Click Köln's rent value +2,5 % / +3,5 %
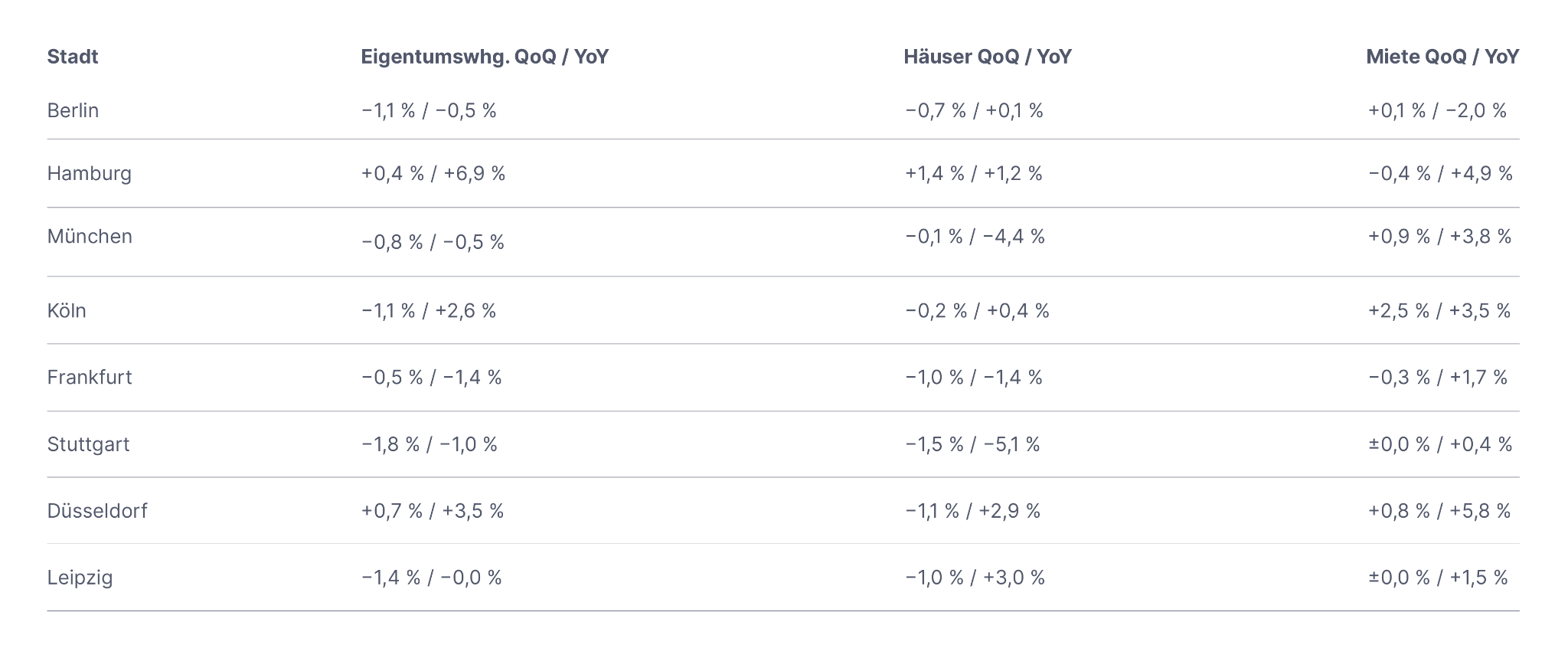Viewport: 1568px width, 658px height. [x=1439, y=310]
